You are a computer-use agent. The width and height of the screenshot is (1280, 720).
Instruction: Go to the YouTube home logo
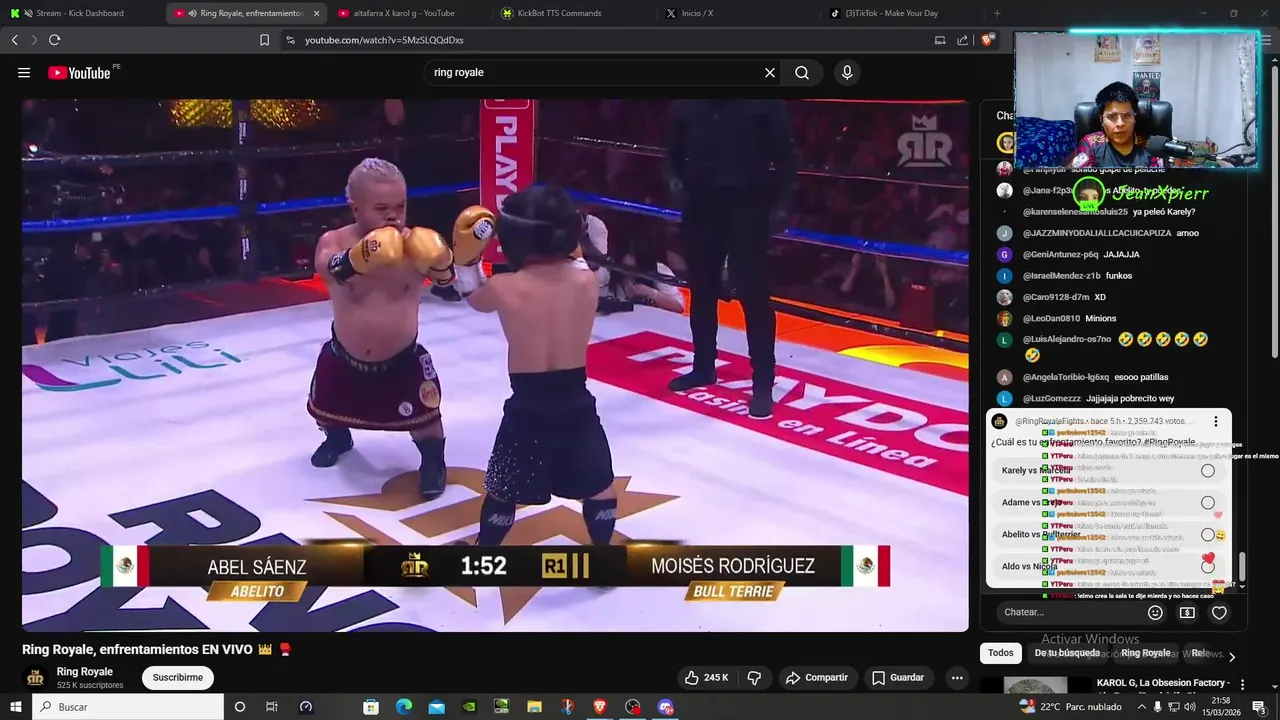(x=80, y=73)
